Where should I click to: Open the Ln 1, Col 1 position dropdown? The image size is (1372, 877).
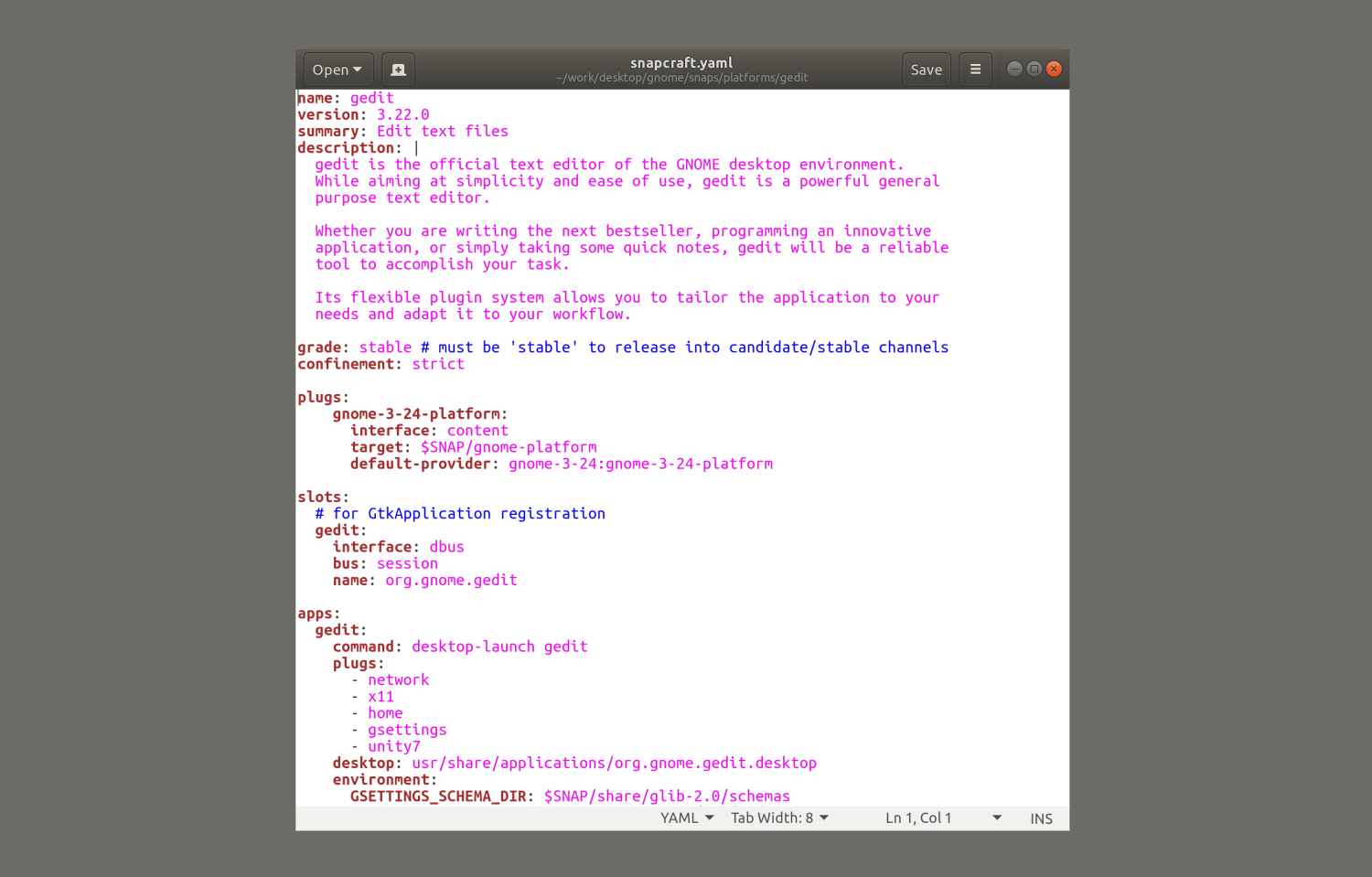click(x=943, y=818)
